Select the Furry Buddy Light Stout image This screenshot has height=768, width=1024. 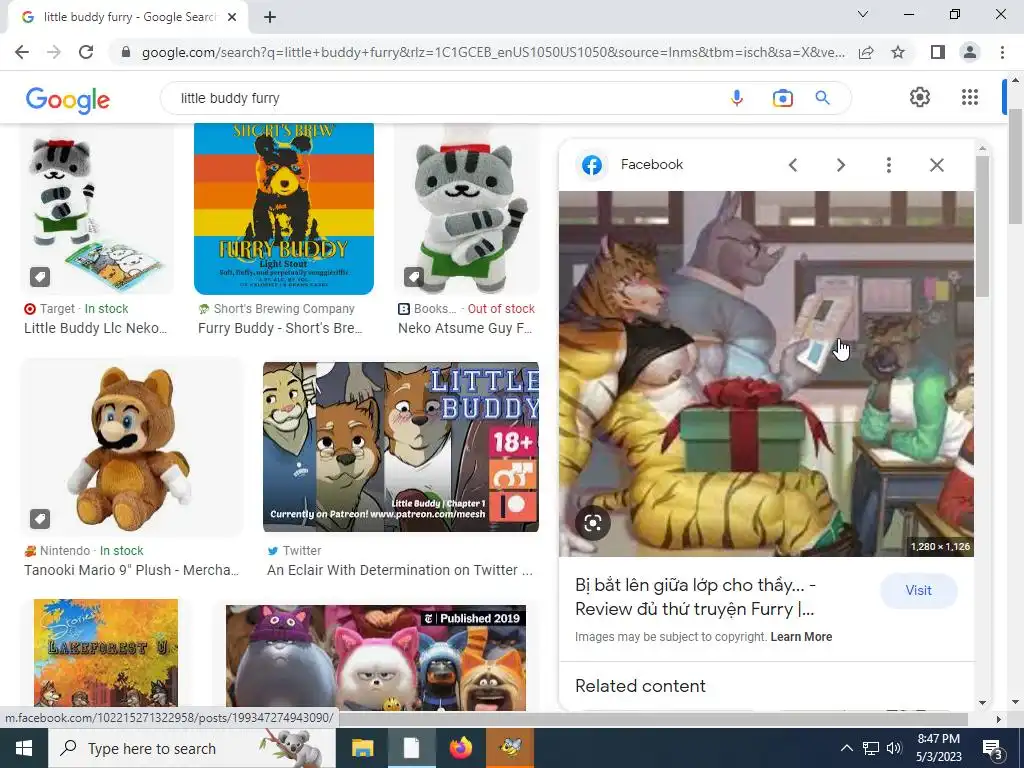click(x=283, y=209)
